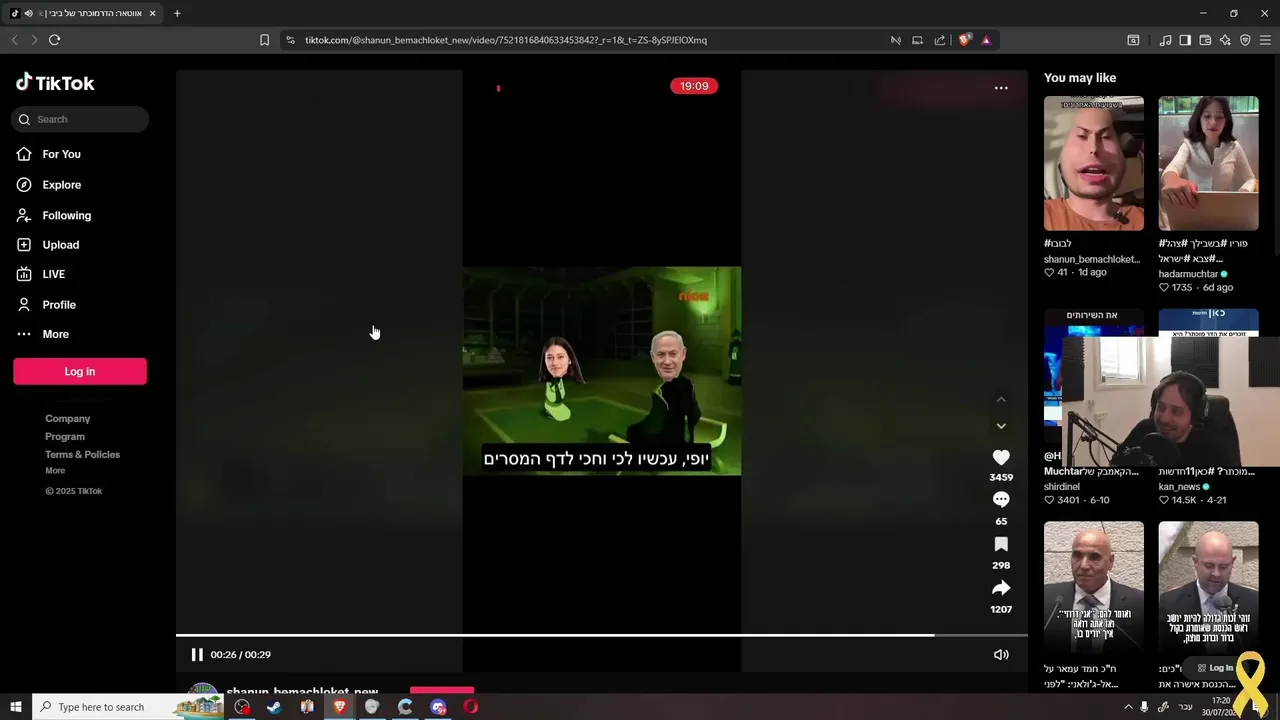Open Terms & Policies link

tap(82, 455)
